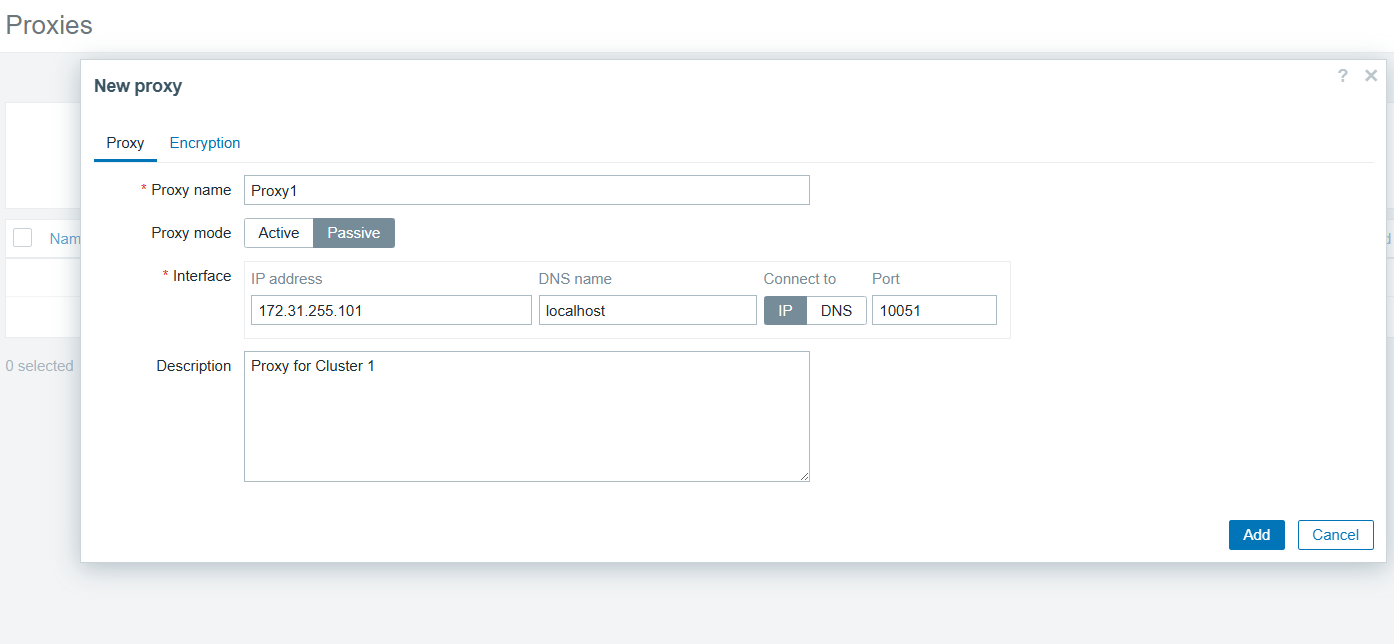Grab the Description textarea resize handle
1394x644 pixels.
click(804, 476)
